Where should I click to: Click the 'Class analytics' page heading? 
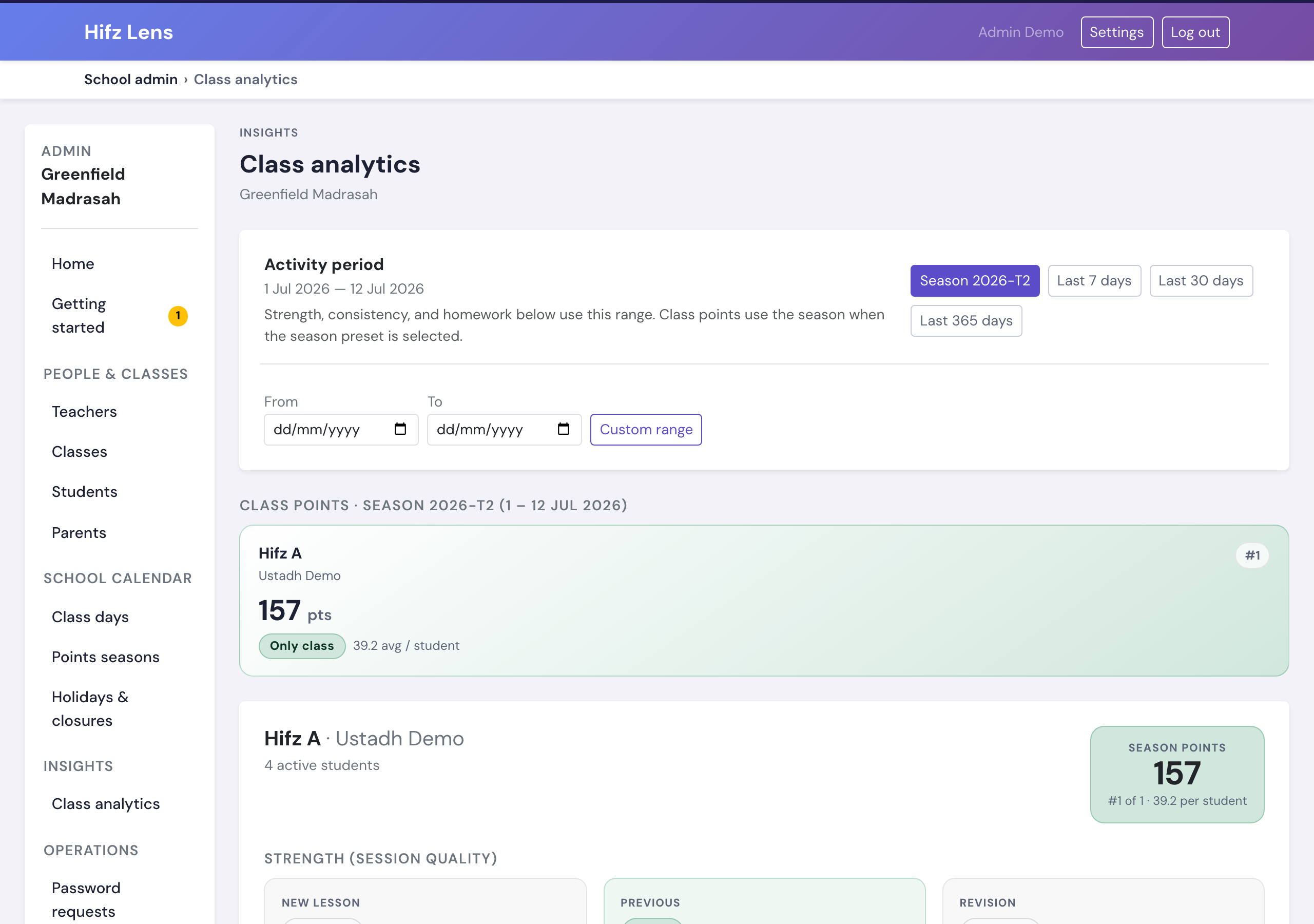[x=330, y=164]
